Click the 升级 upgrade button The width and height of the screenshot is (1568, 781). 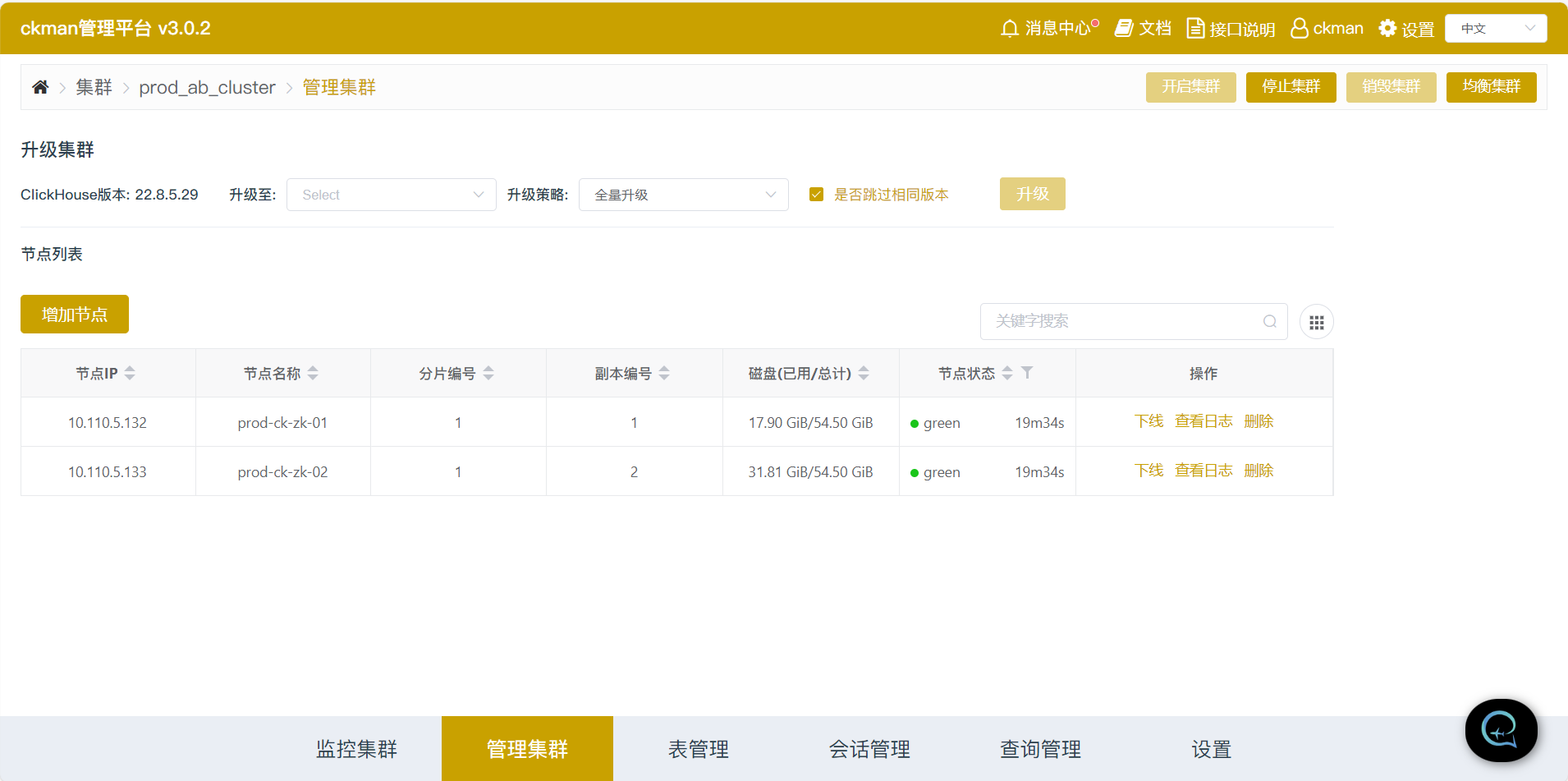[1033, 194]
